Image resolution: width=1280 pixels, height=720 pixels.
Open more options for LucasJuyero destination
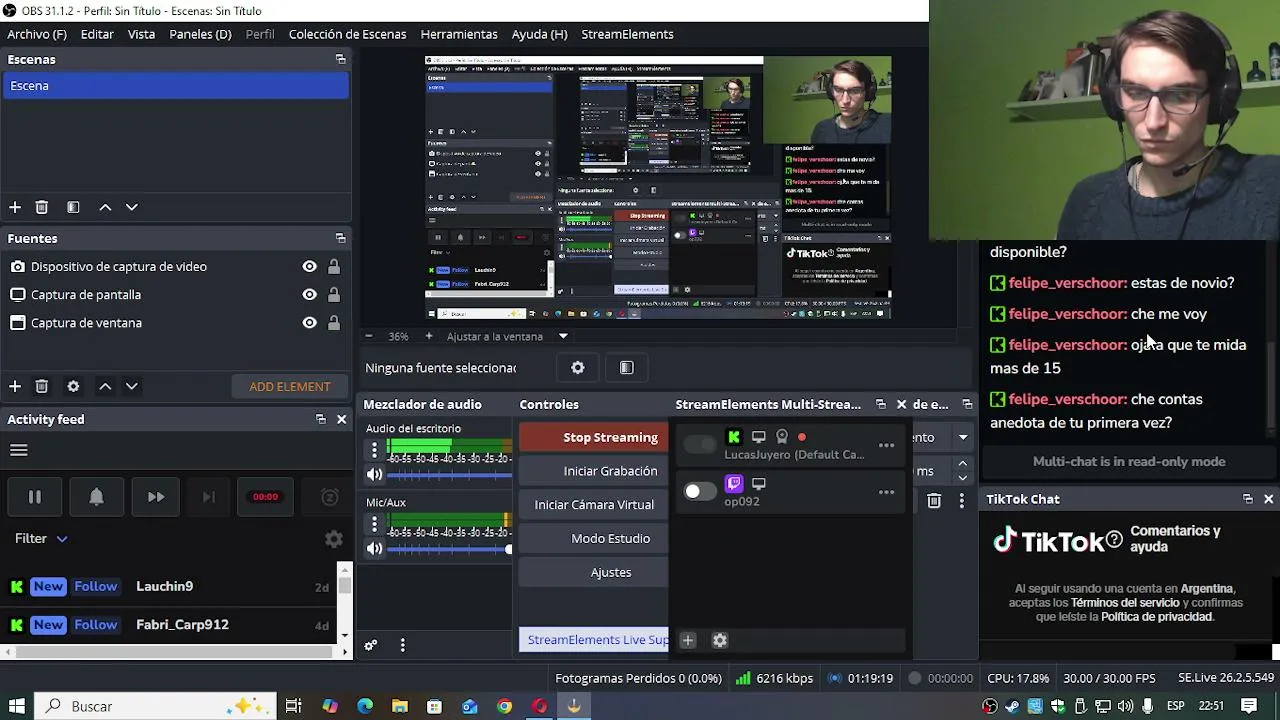pos(886,445)
